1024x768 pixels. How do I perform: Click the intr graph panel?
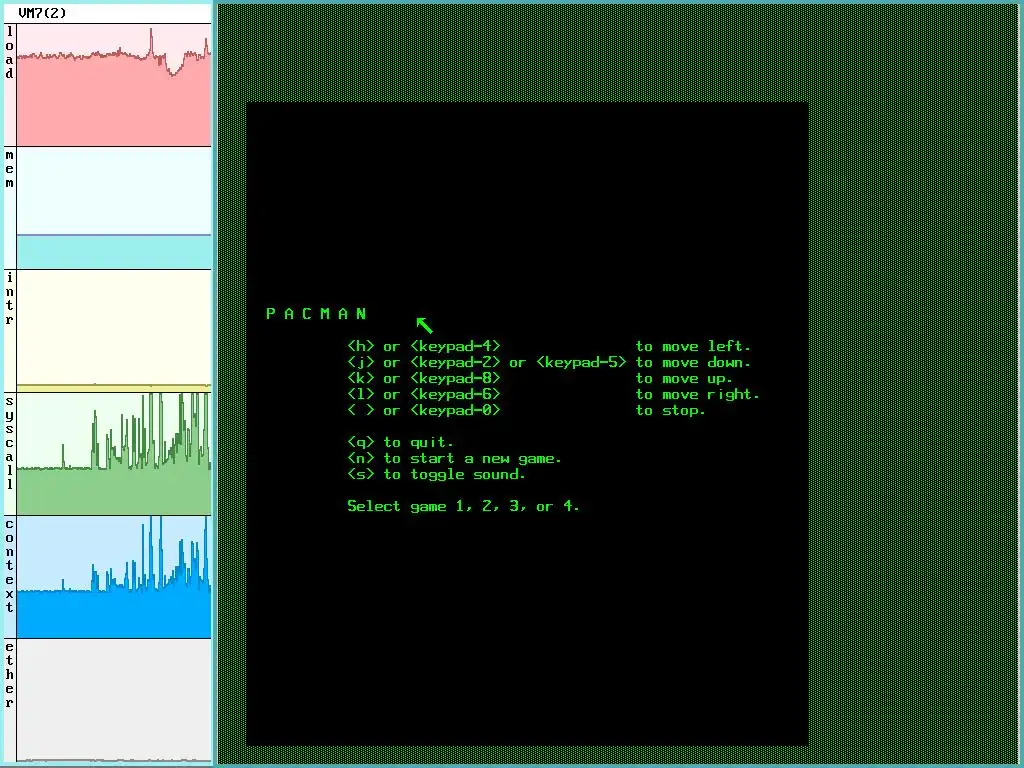[114, 330]
